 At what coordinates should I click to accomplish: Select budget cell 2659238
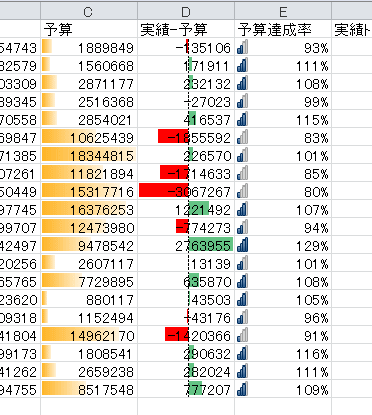coord(89,371)
